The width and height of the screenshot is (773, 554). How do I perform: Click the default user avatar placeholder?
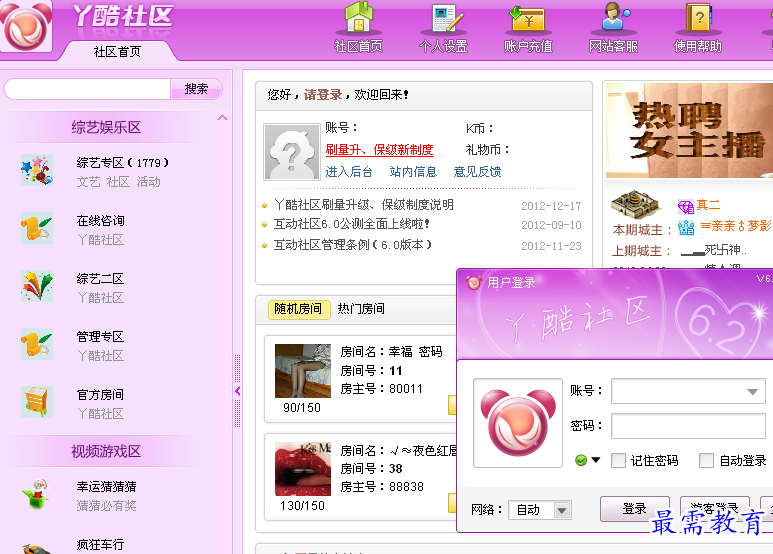pyautogui.click(x=291, y=152)
